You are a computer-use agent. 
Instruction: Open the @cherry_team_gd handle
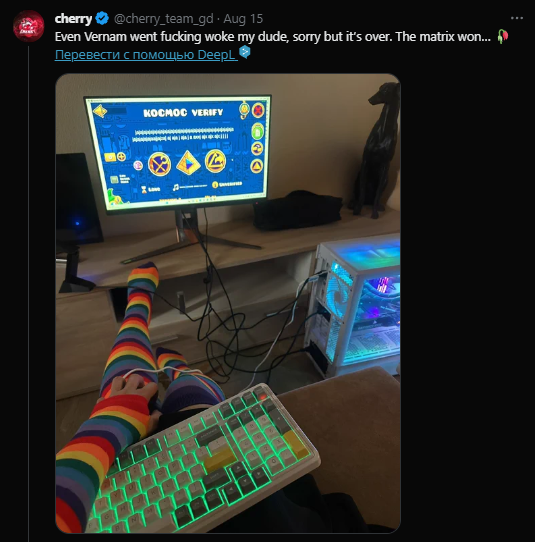coord(163,19)
